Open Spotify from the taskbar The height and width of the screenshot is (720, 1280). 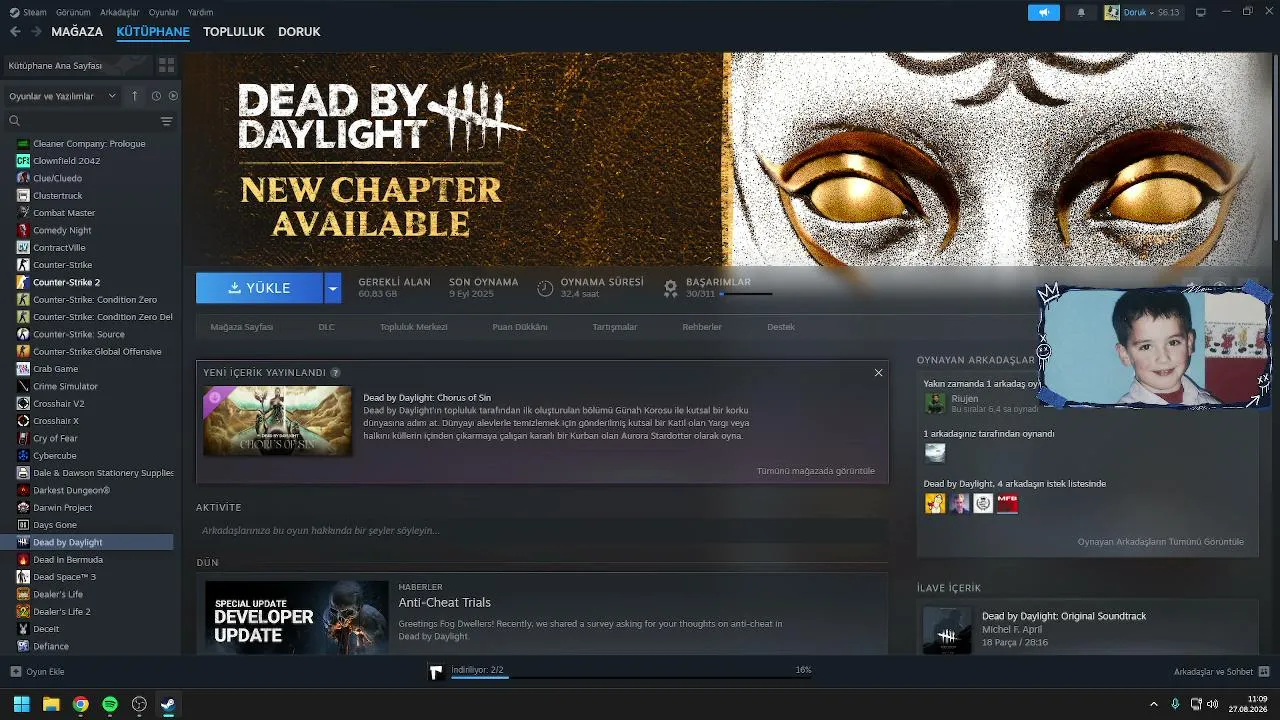110,704
